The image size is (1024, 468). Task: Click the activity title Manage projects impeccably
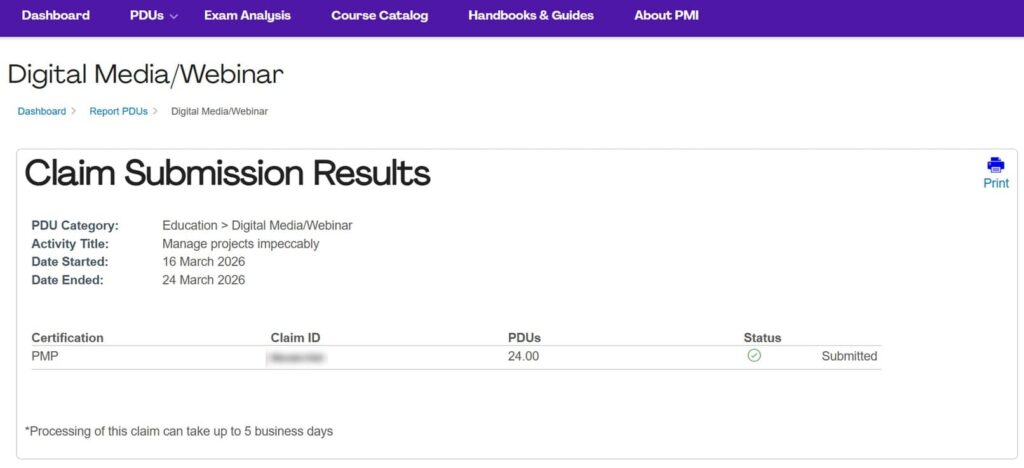[240, 243]
